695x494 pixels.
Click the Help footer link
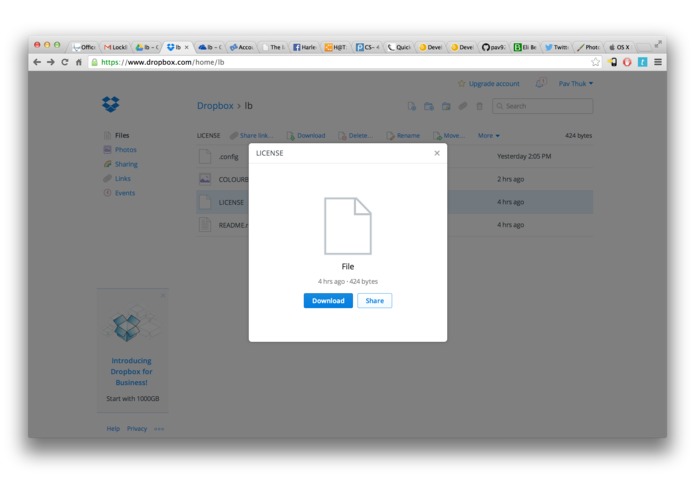click(x=113, y=428)
